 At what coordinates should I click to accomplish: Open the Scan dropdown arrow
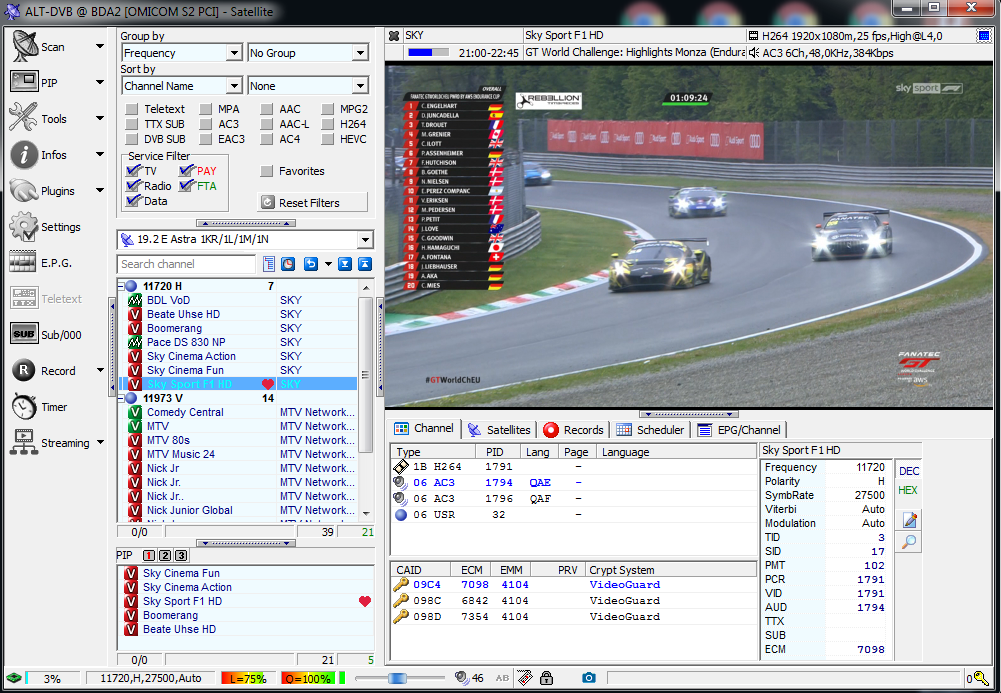tap(100, 46)
